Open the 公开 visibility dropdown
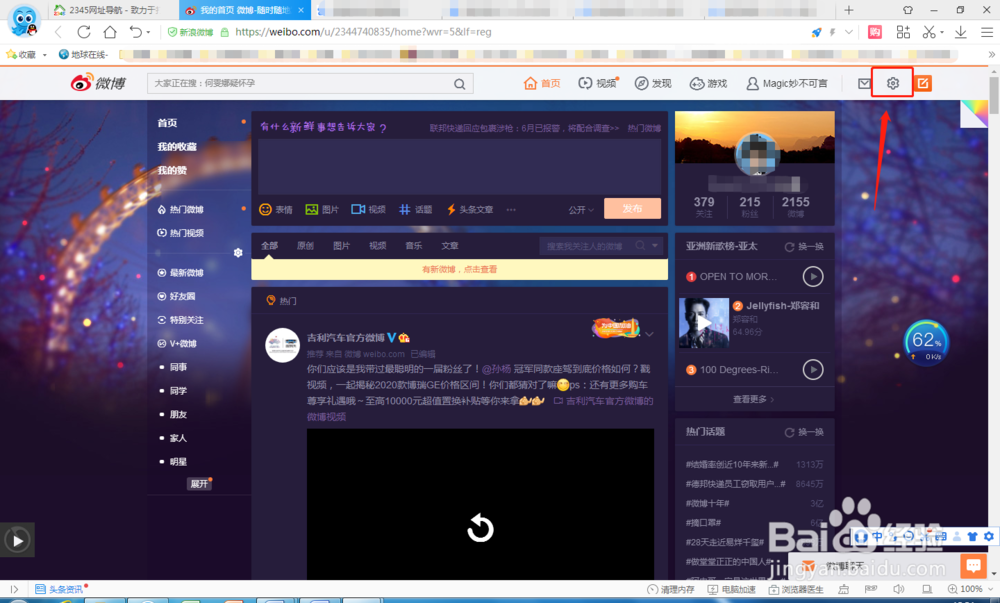 (x=581, y=209)
